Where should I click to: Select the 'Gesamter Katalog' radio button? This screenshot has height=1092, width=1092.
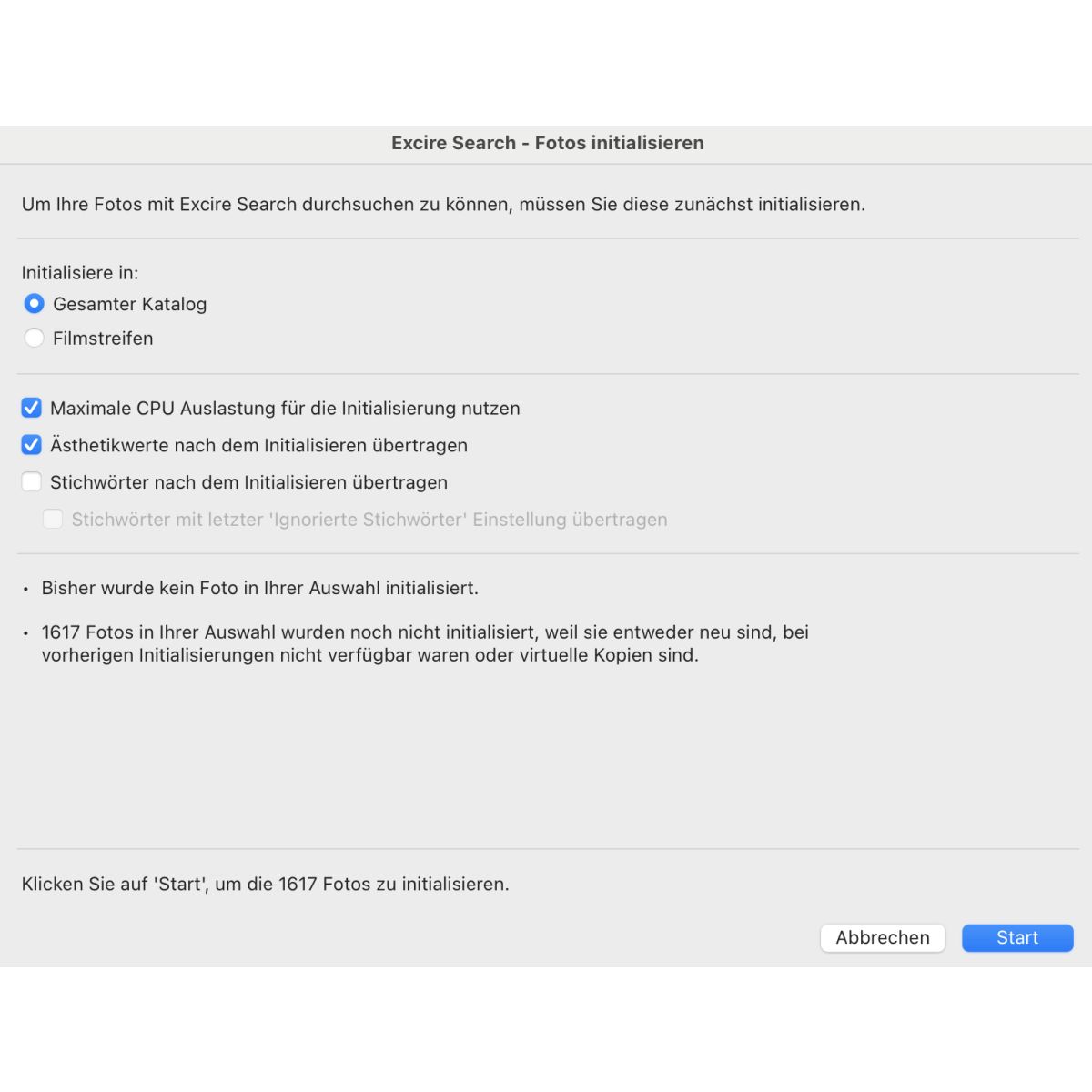click(x=34, y=304)
